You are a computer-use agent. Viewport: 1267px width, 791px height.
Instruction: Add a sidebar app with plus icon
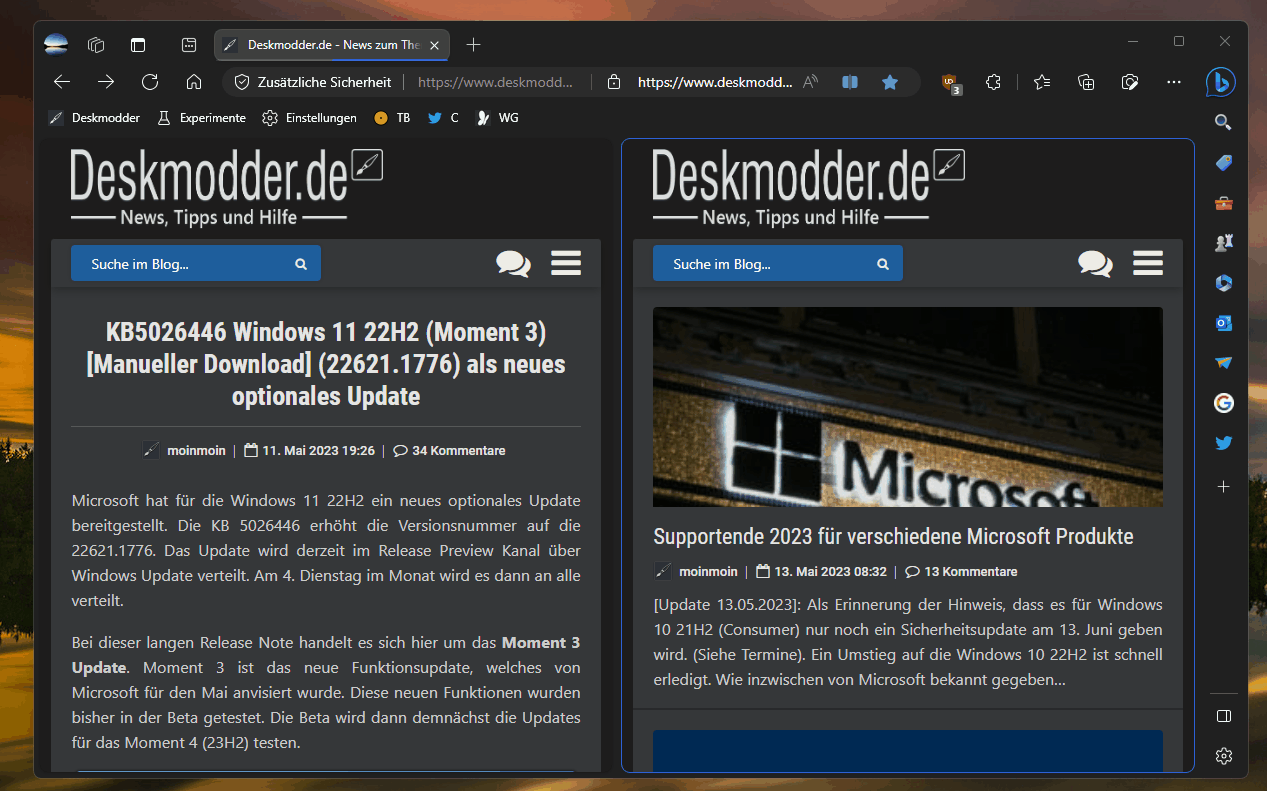point(1223,487)
